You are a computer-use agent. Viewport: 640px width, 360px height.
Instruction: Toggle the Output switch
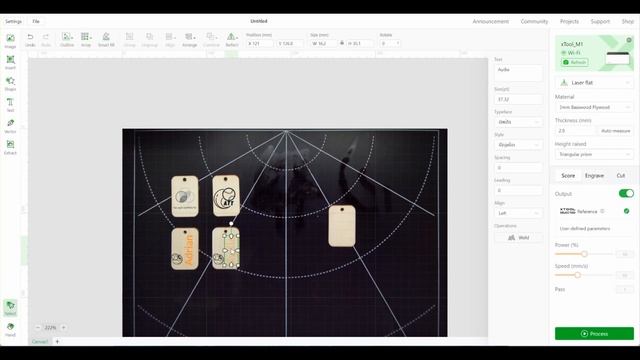(626, 193)
